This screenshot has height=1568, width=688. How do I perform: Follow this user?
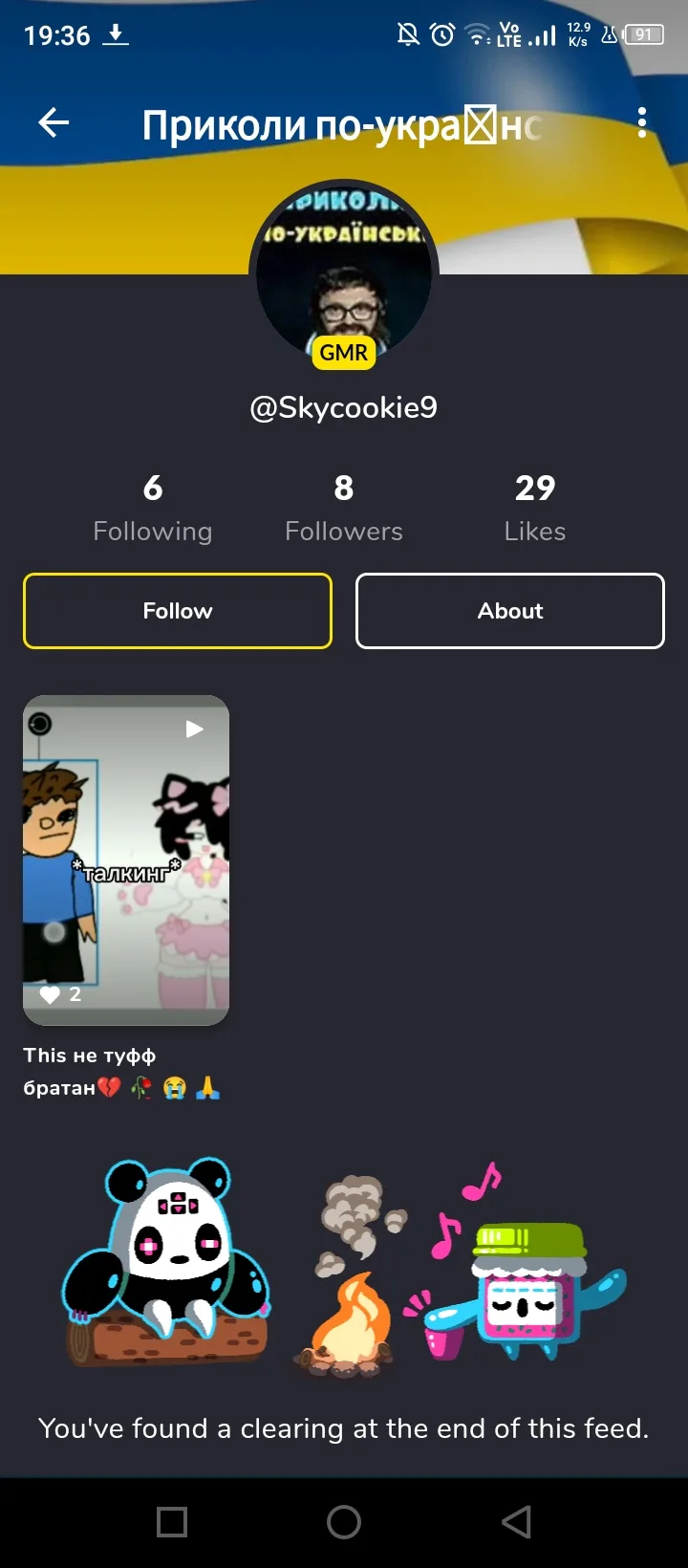pos(178,611)
